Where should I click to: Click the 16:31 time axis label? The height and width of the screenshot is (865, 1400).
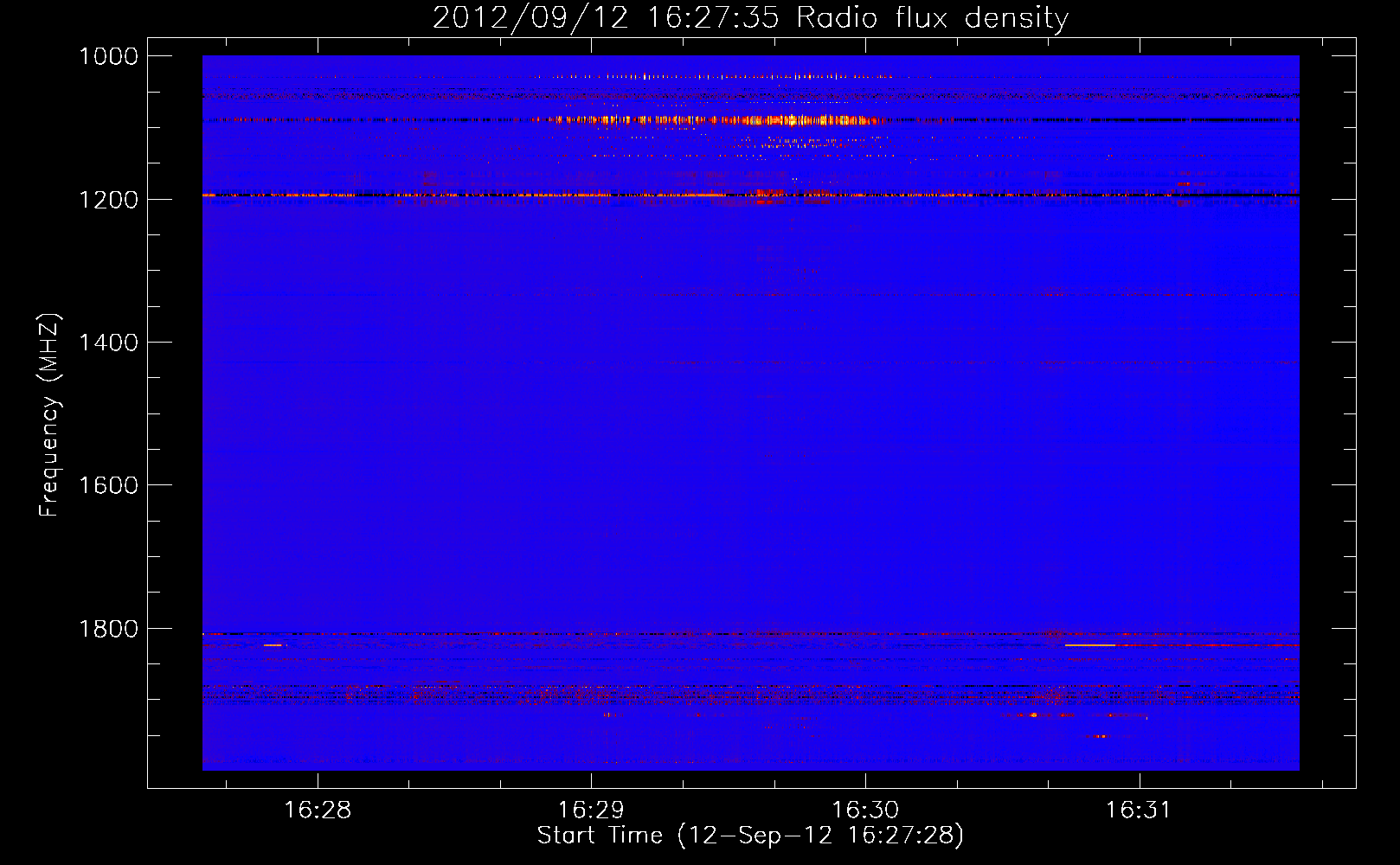click(1139, 811)
